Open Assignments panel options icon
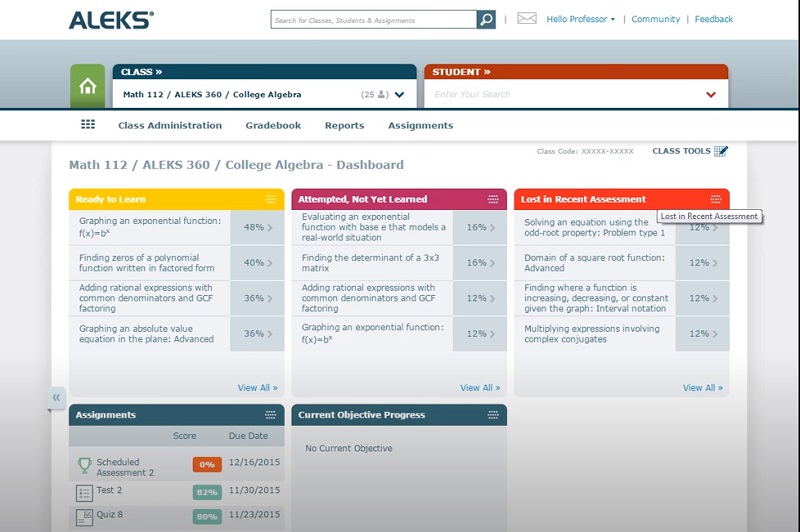 click(270, 415)
